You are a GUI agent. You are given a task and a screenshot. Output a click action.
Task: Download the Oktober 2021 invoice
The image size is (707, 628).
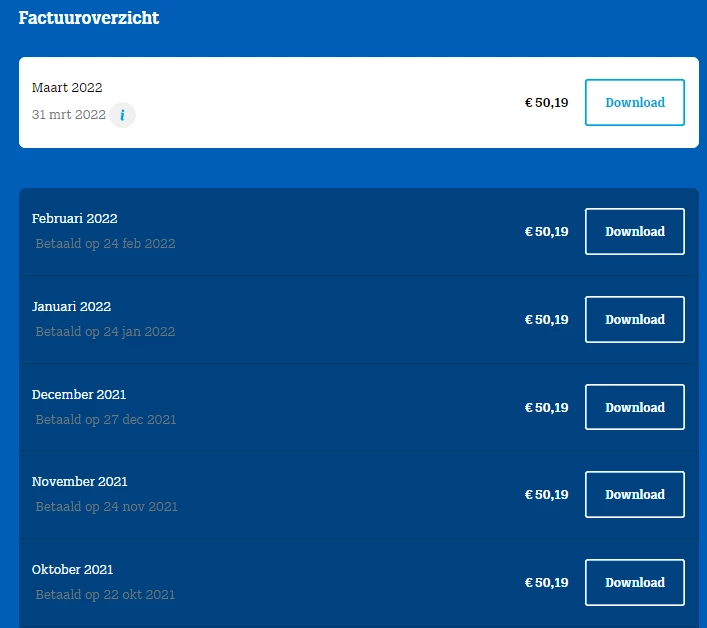(x=635, y=582)
